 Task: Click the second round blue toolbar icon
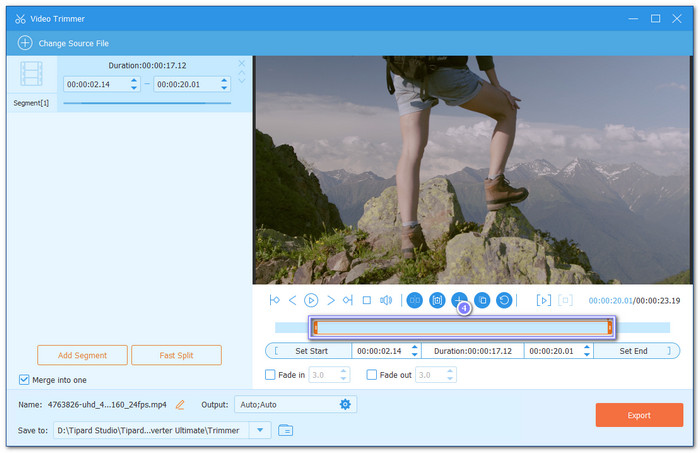click(437, 300)
